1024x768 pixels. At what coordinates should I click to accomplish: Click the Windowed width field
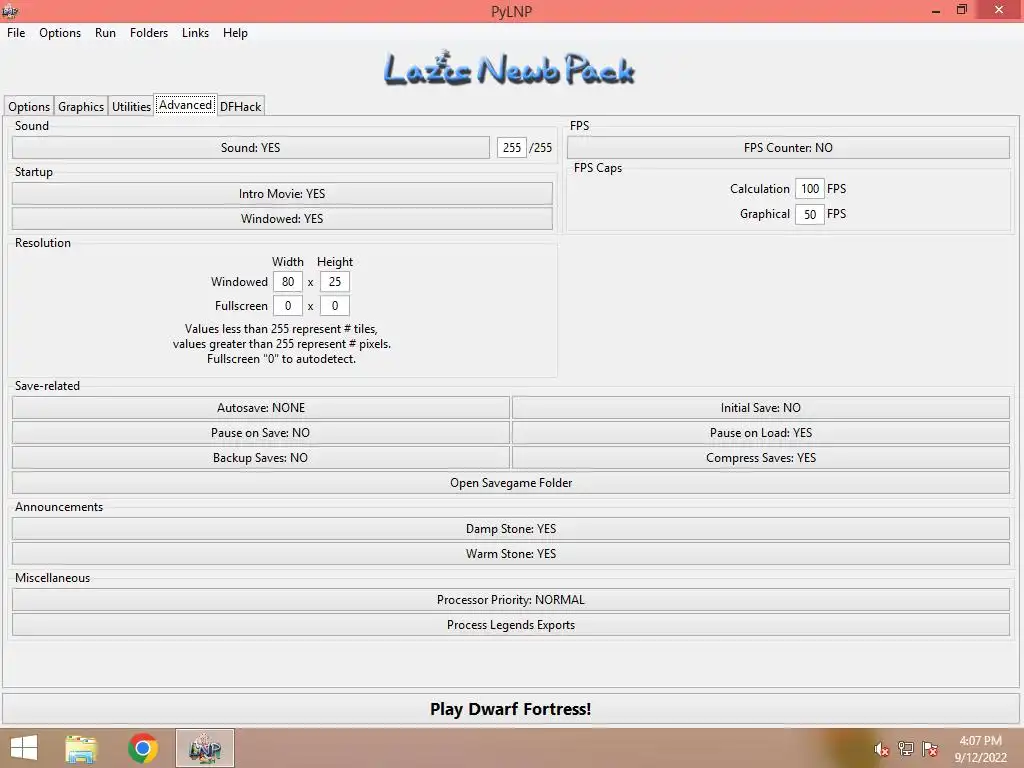click(x=288, y=282)
